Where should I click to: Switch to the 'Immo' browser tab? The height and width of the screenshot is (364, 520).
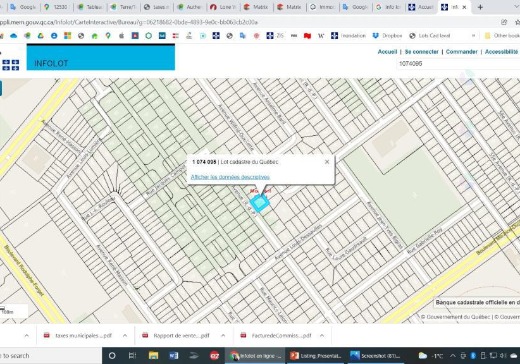point(322,7)
